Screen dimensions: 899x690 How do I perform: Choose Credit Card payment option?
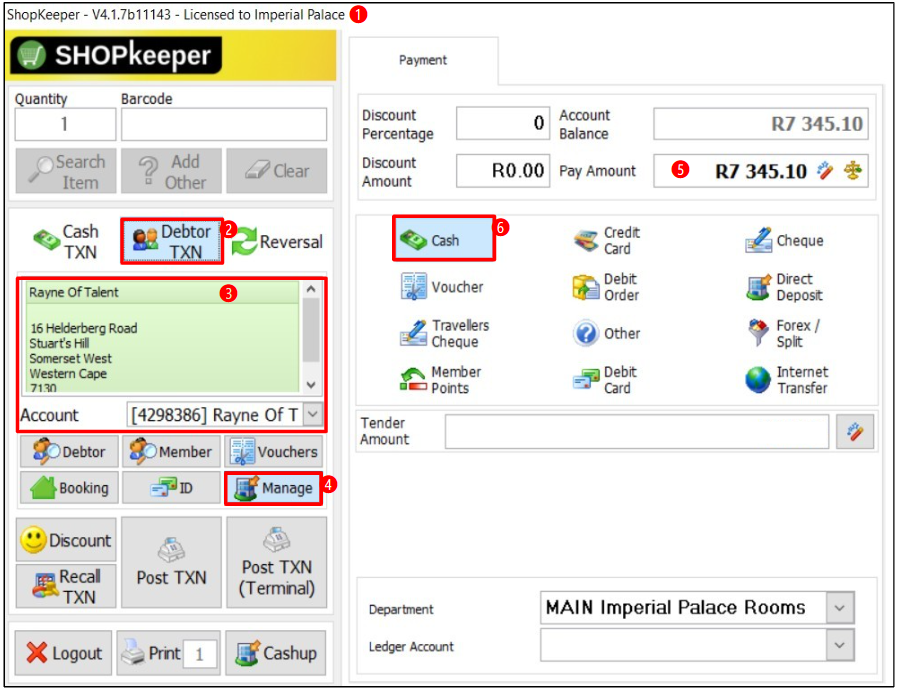coord(607,241)
